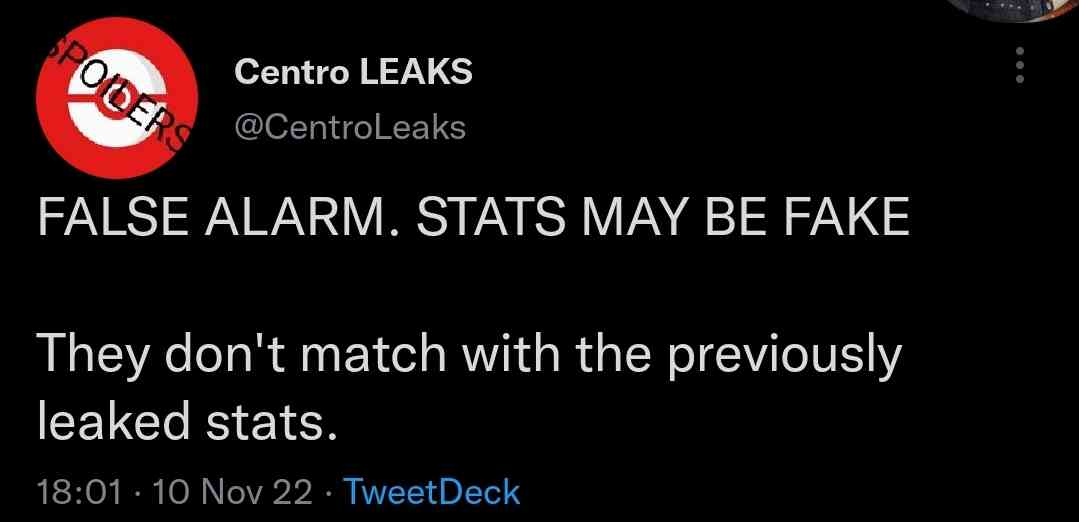This screenshot has width=1079, height=522.
Task: Click the display name Centro LEAKS
Action: click(x=354, y=72)
